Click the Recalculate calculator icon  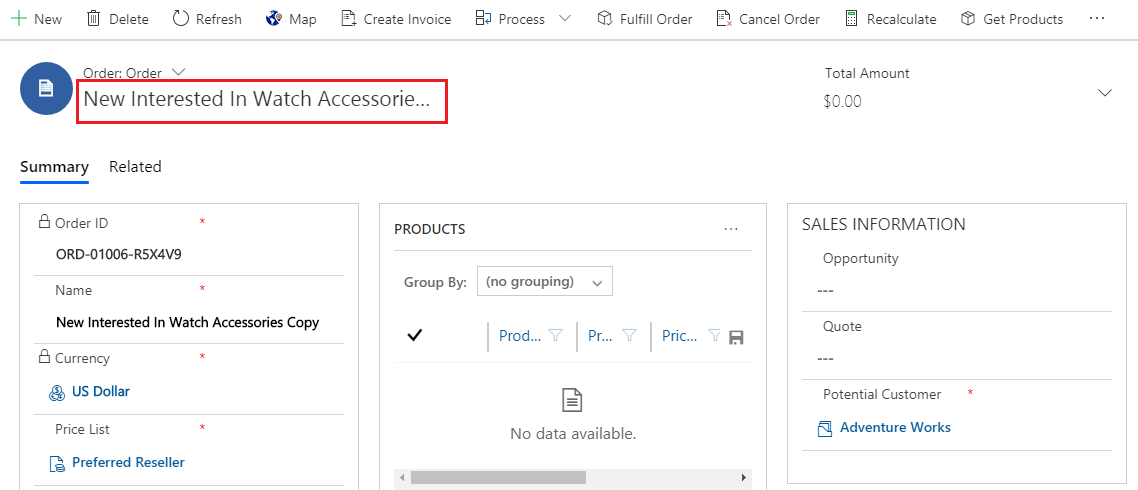pos(852,19)
